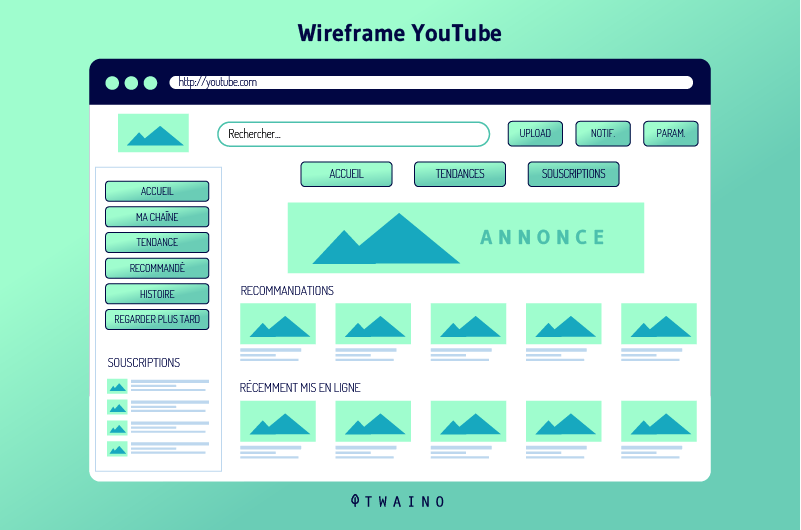Select TENDANCE in the sidebar

coord(157,243)
